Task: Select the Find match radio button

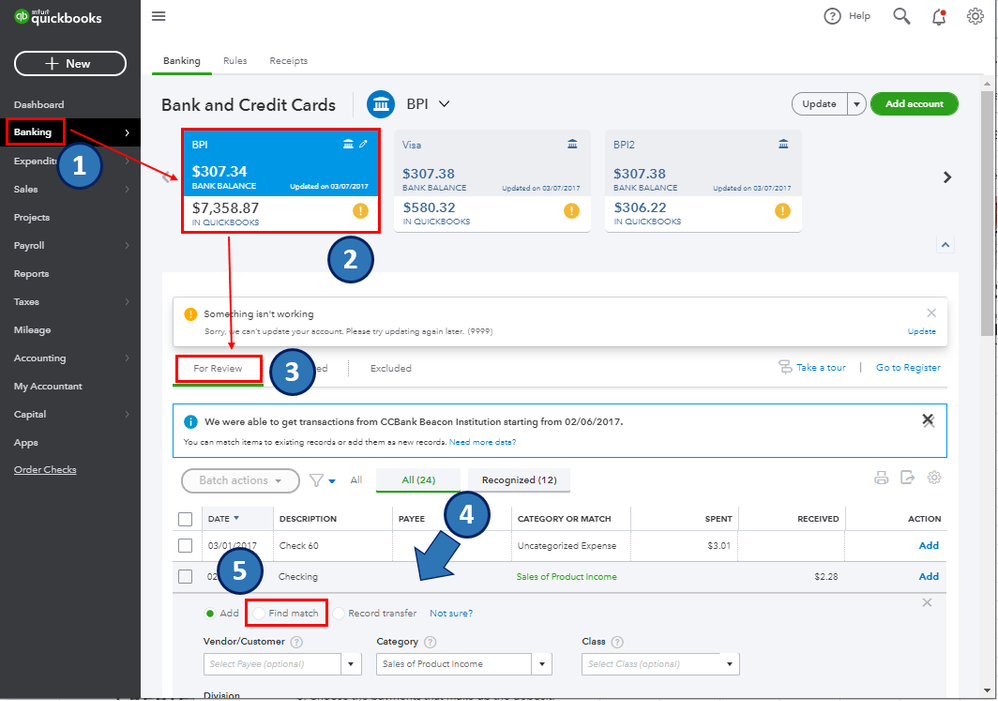Action: point(258,613)
